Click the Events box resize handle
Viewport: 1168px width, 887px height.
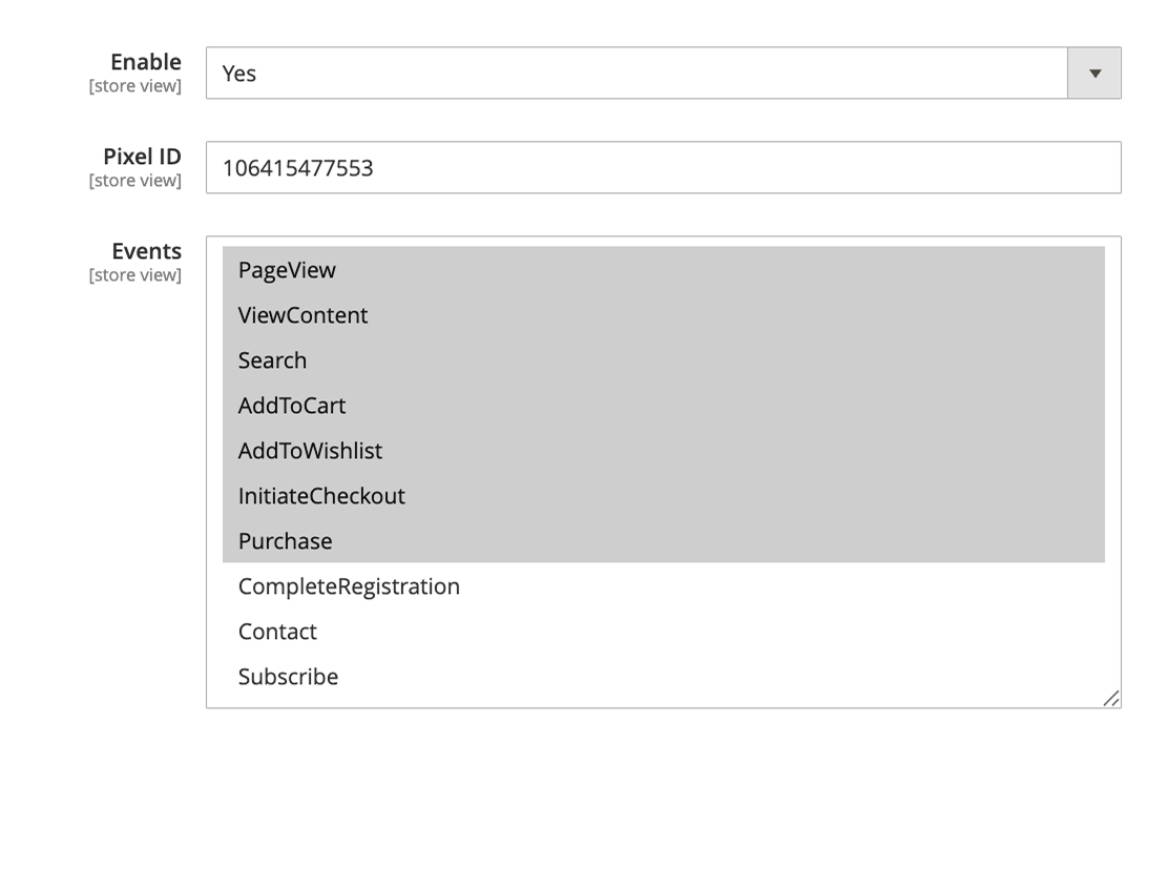pyautogui.click(x=1111, y=699)
